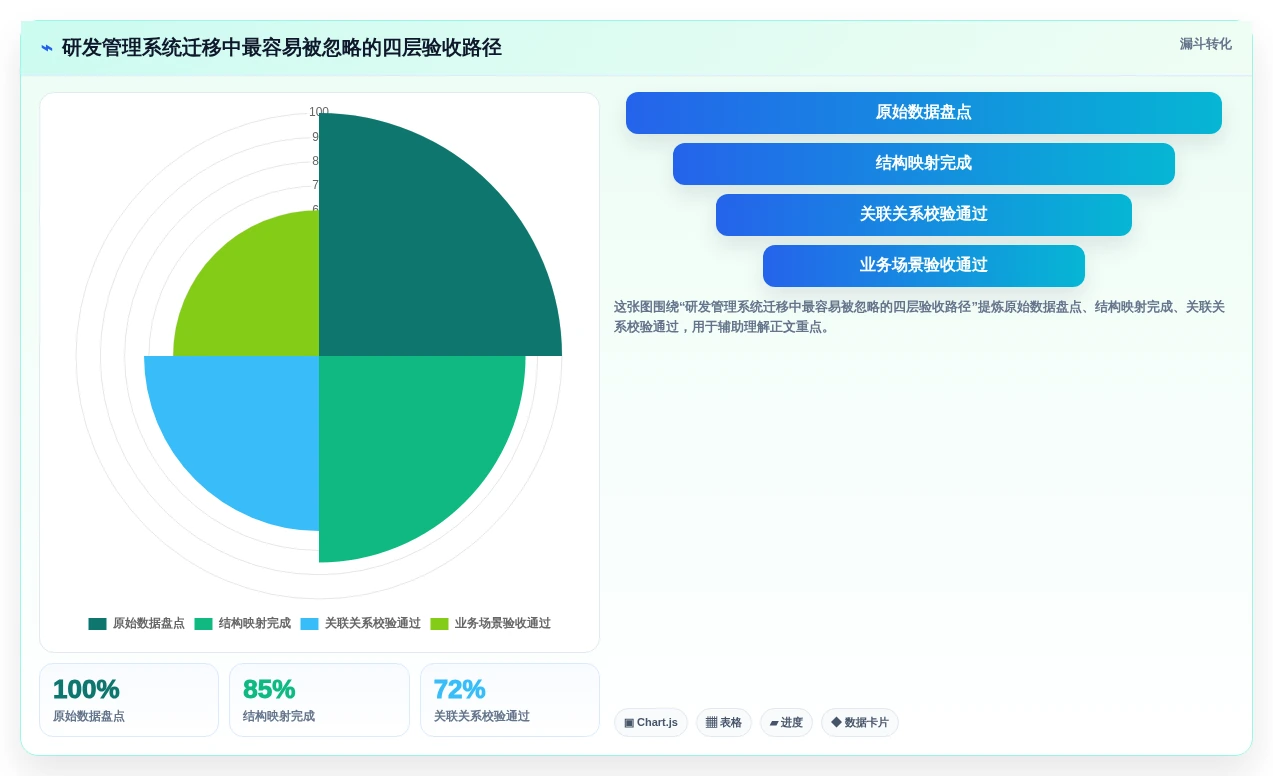Viewport: 1273px width, 776px height.
Task: Click the chart title 研发管理系统迁移 heading
Action: [x=282, y=48]
